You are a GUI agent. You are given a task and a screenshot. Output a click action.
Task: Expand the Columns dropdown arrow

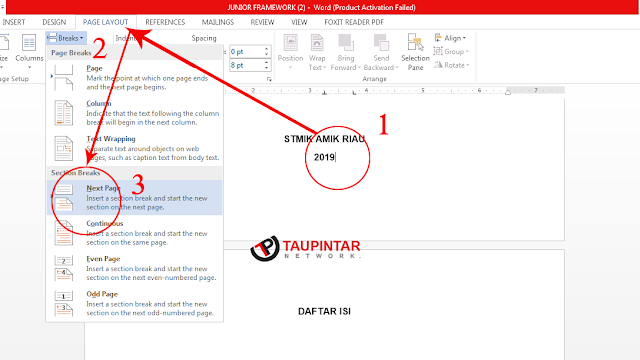coord(29,67)
